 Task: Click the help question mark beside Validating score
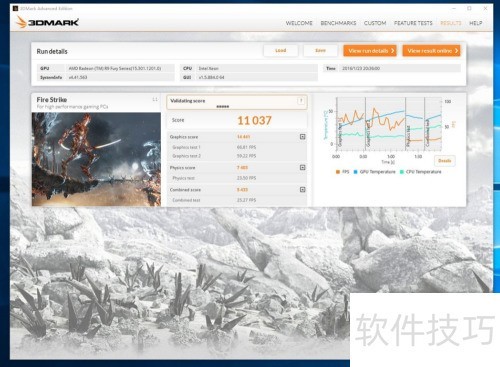[x=301, y=101]
